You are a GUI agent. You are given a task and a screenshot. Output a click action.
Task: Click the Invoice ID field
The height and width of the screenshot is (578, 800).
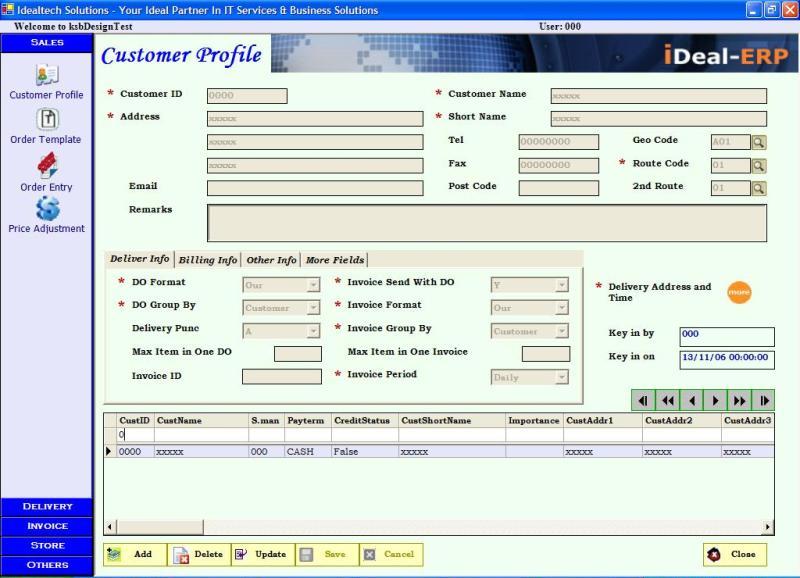[282, 377]
